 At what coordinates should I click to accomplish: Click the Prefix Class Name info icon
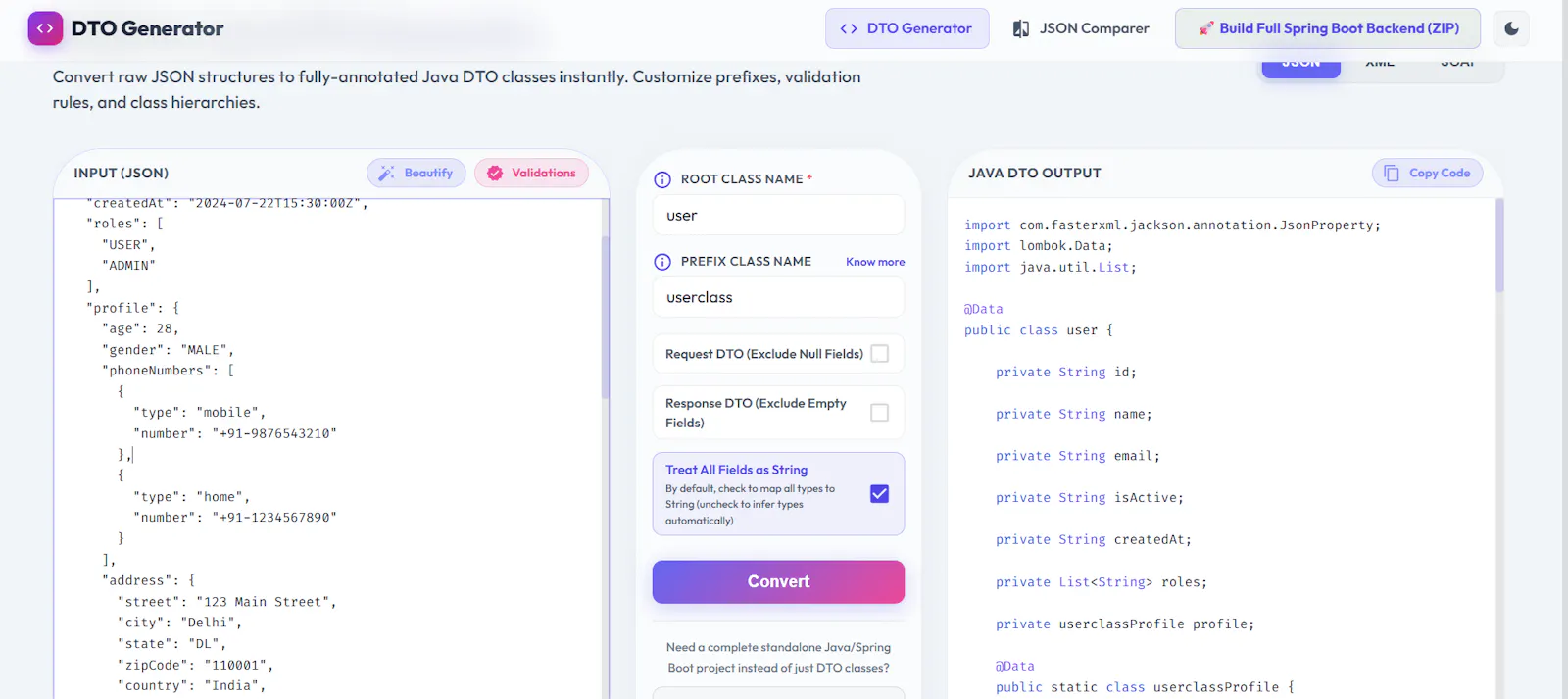pos(662,262)
